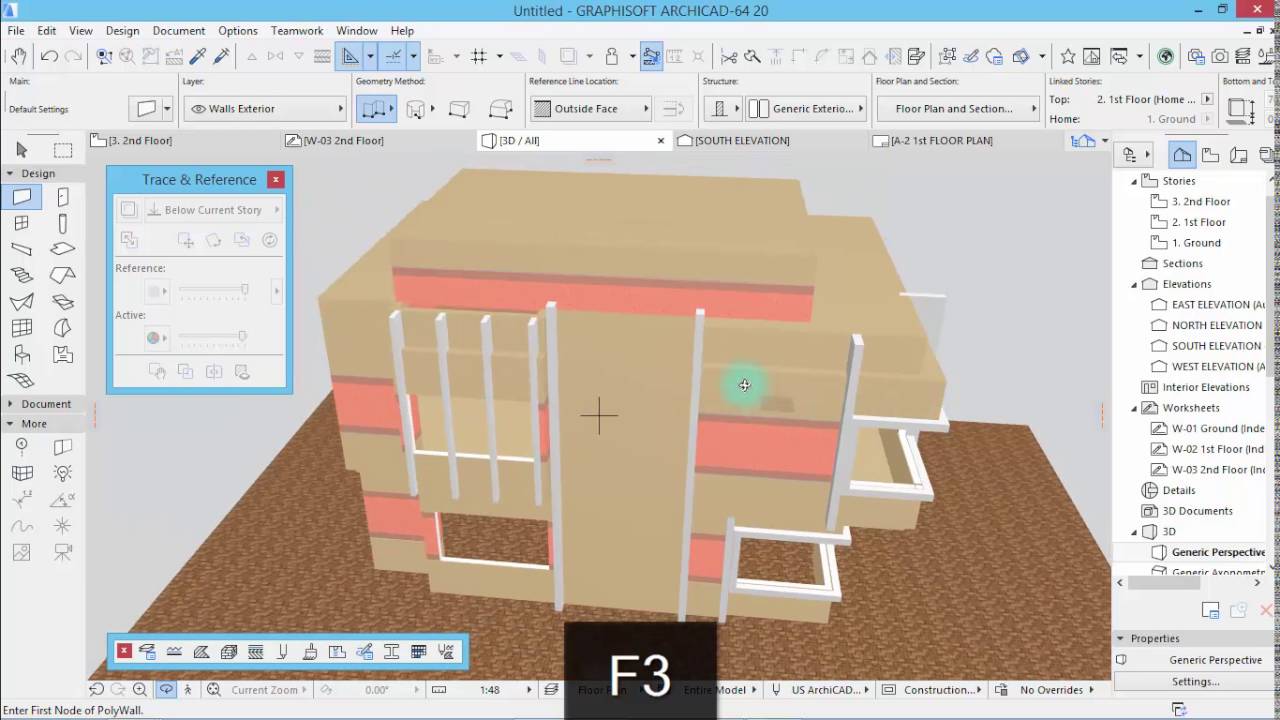Click the US ArchiCAD pen set button
Screen dimensions: 1280x720
coord(826,689)
